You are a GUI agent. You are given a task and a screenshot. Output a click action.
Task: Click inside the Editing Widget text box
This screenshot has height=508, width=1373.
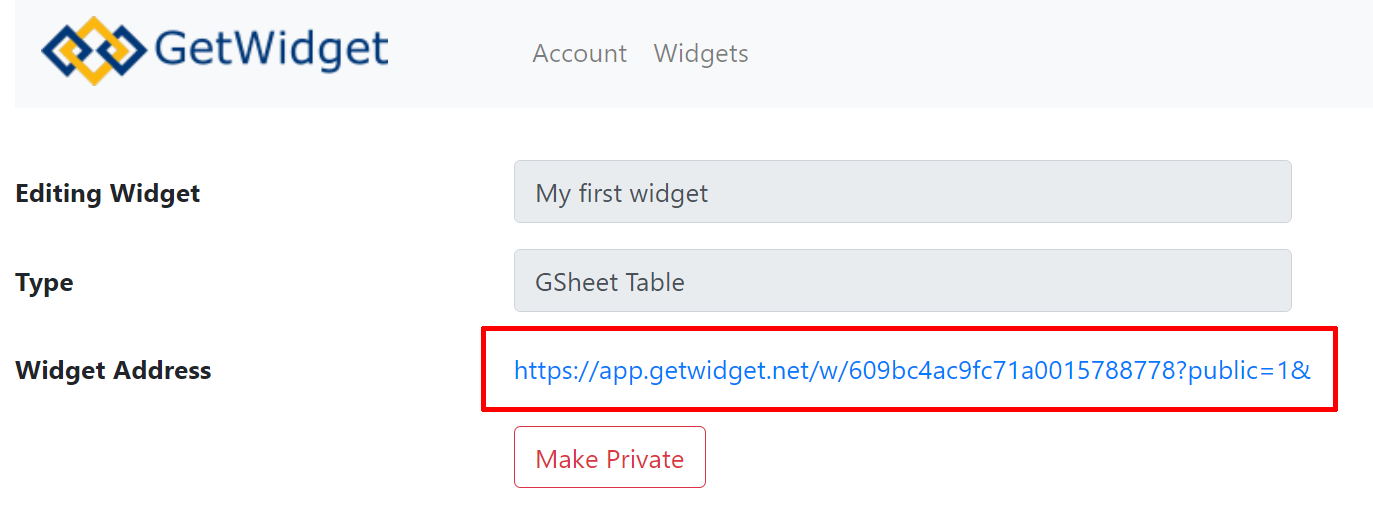pyautogui.click(x=902, y=192)
